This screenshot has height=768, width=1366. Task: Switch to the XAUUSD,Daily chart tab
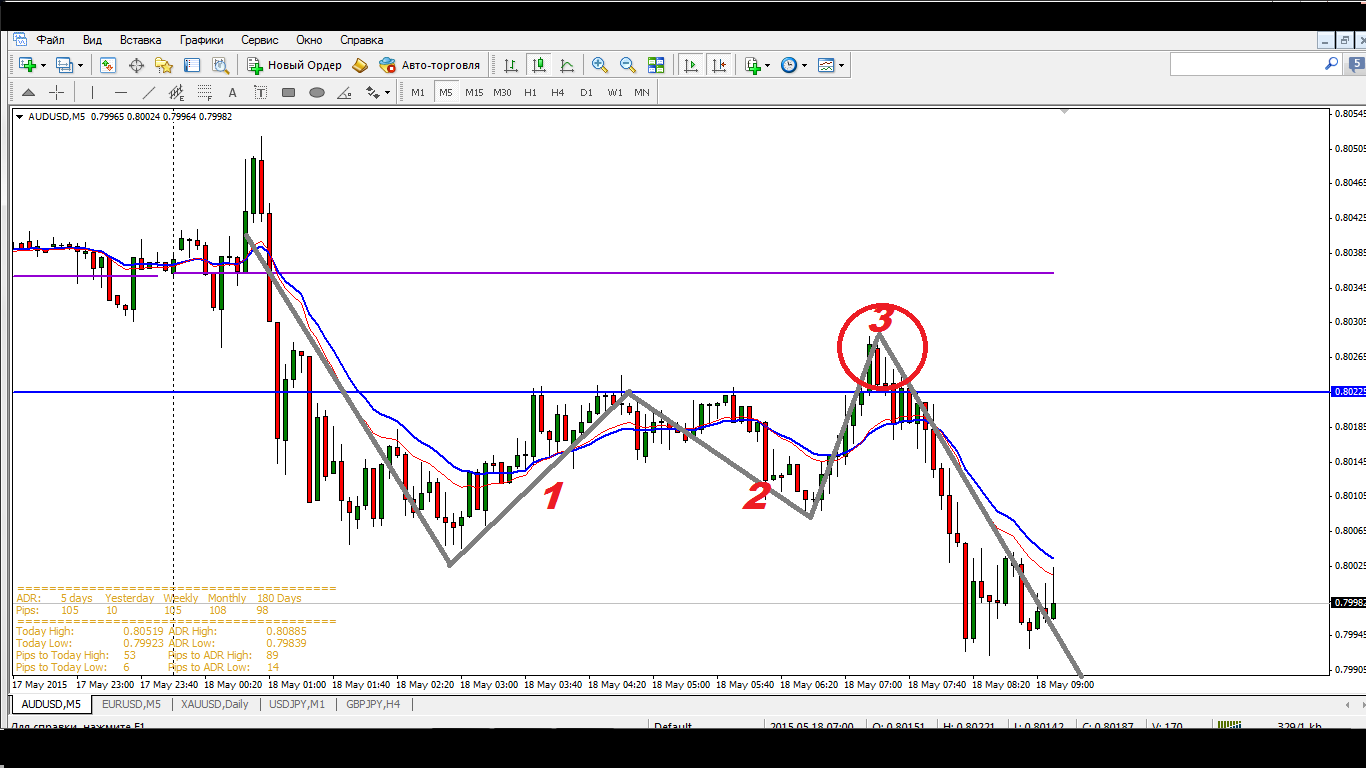pyautogui.click(x=215, y=704)
